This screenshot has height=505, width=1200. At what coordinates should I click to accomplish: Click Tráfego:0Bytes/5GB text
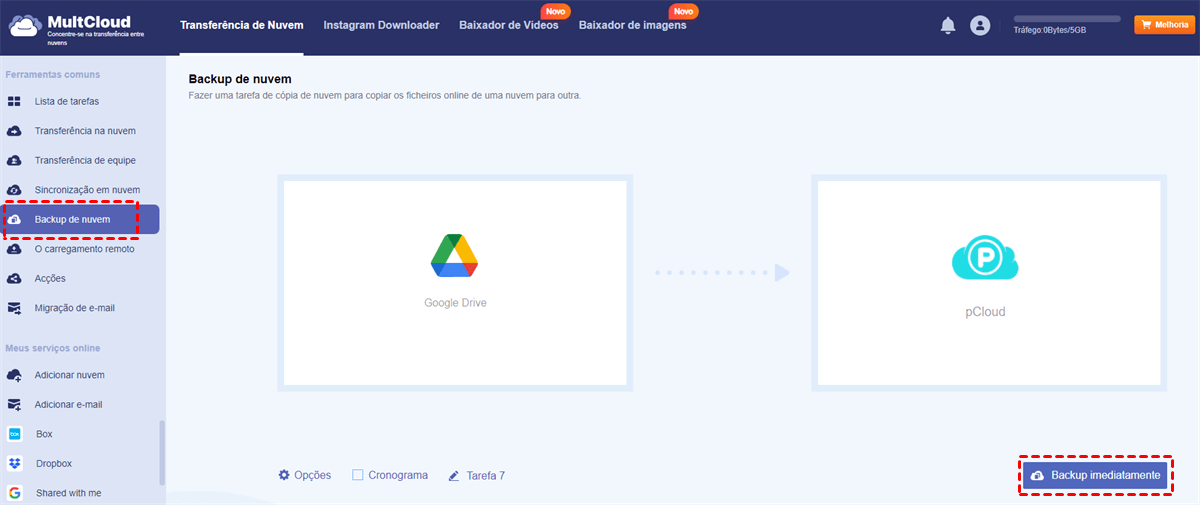tap(1050, 30)
